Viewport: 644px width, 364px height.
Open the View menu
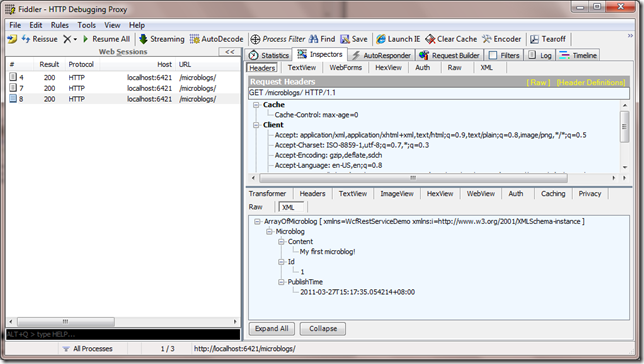pos(112,25)
